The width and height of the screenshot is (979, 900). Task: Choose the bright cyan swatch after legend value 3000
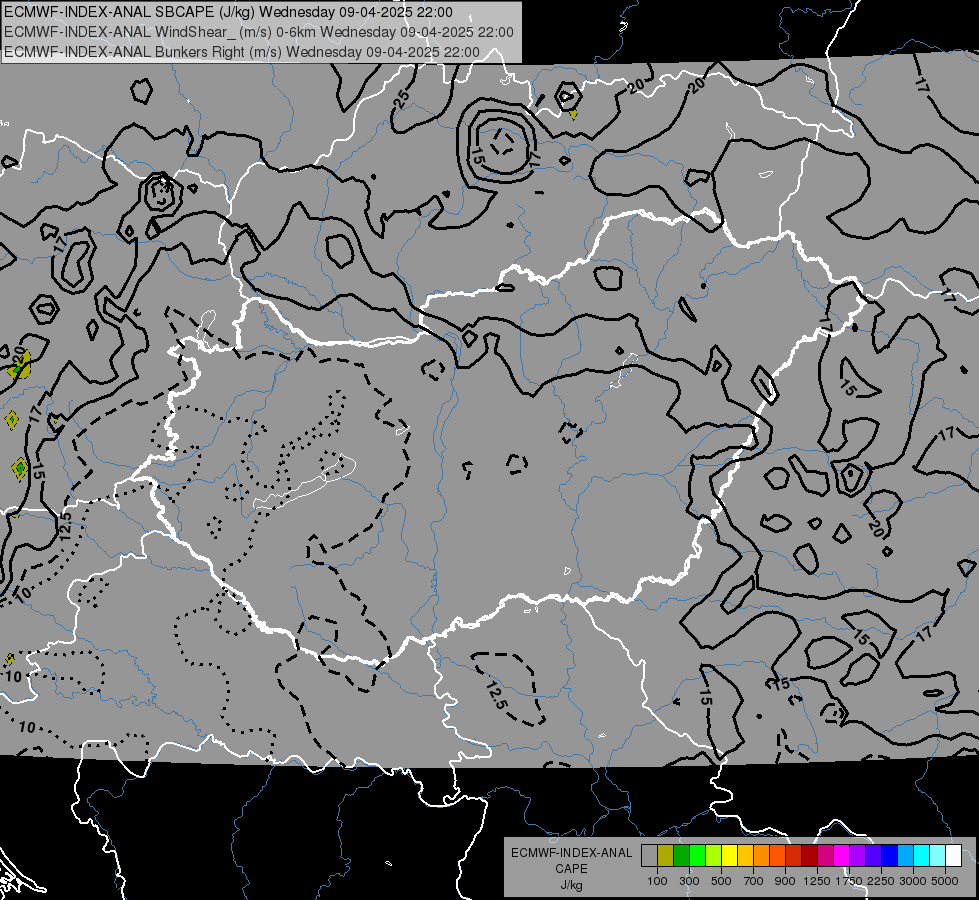click(x=922, y=856)
